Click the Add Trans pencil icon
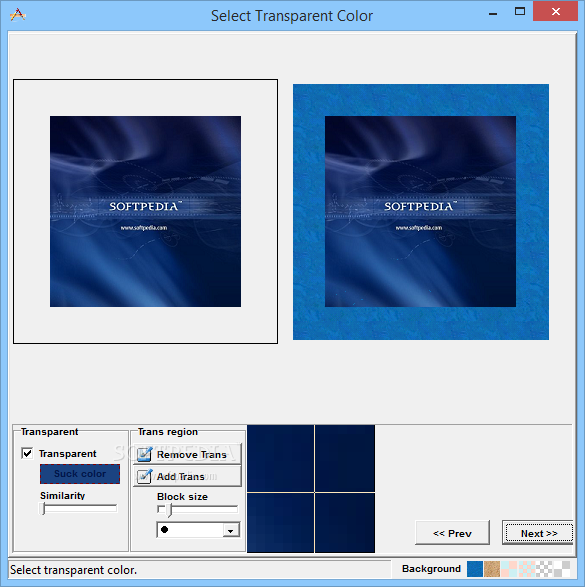The width and height of the screenshot is (585, 587). click(x=144, y=476)
